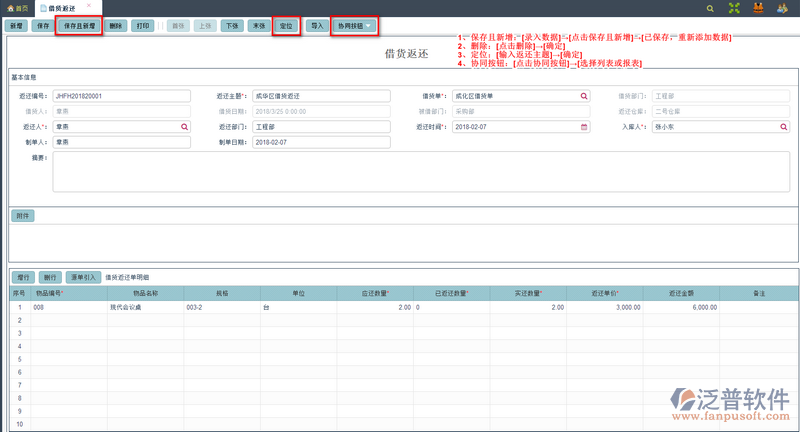Close the 借货返还 tab
Viewport: 800px width, 432px height.
pyautogui.click(x=87, y=6)
